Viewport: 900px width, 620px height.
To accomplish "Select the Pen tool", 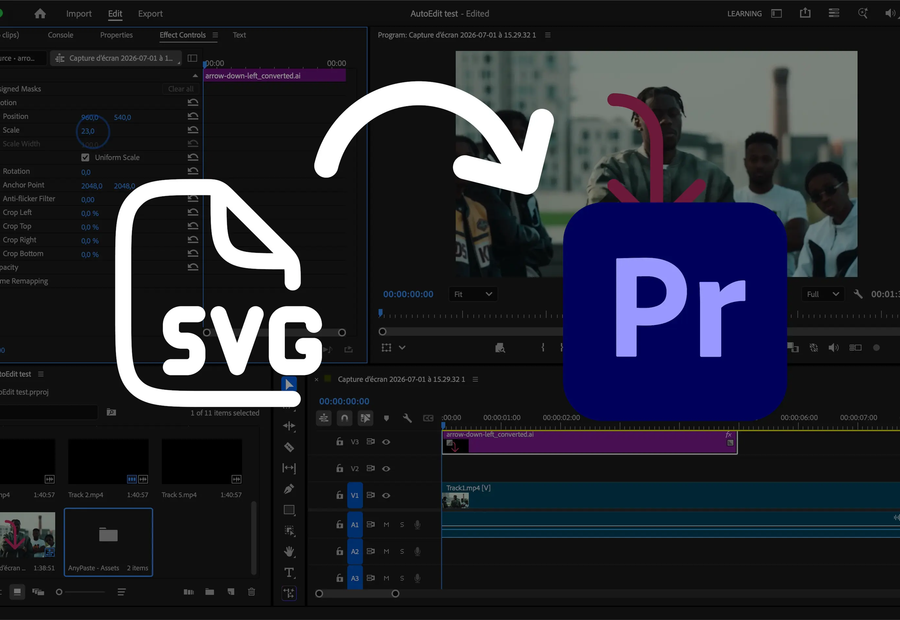I will [289, 489].
